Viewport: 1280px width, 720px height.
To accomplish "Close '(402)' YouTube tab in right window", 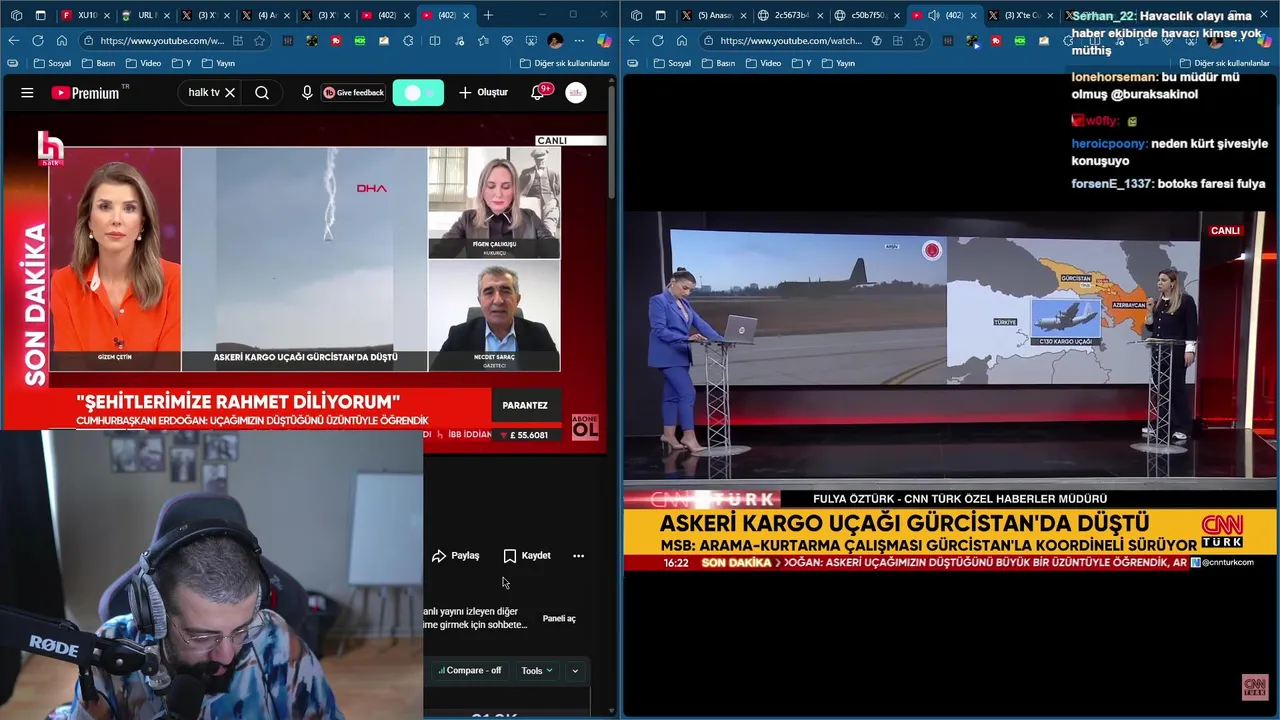I will [973, 15].
